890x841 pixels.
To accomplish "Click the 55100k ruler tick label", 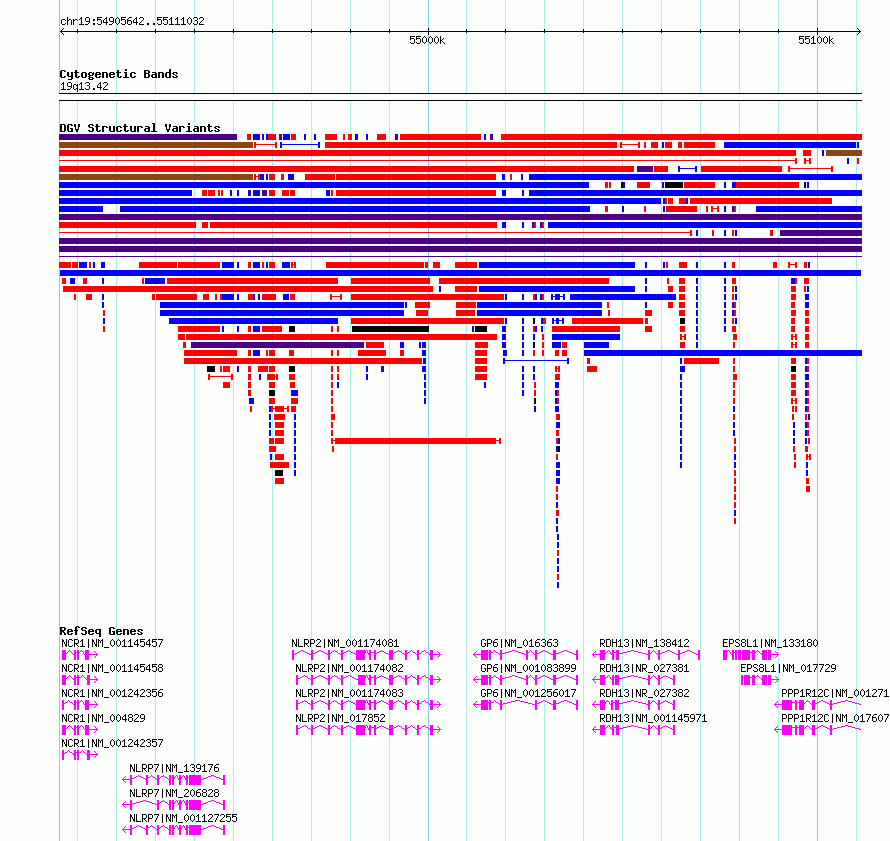I will 816,40.
